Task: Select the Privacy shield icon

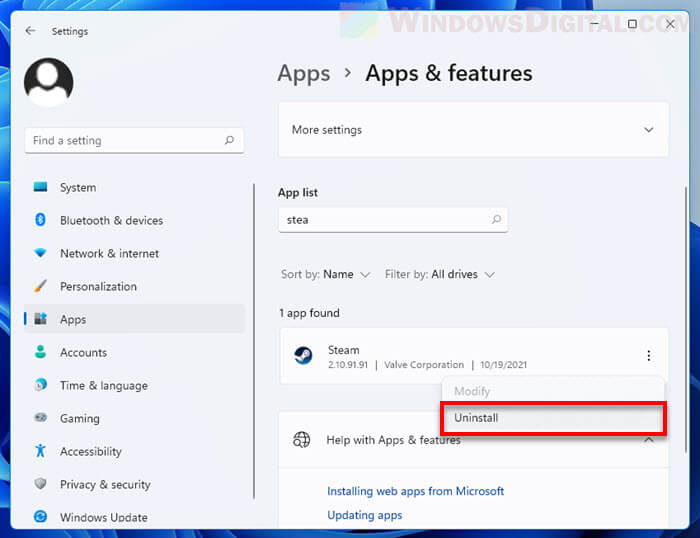Action: tap(40, 484)
